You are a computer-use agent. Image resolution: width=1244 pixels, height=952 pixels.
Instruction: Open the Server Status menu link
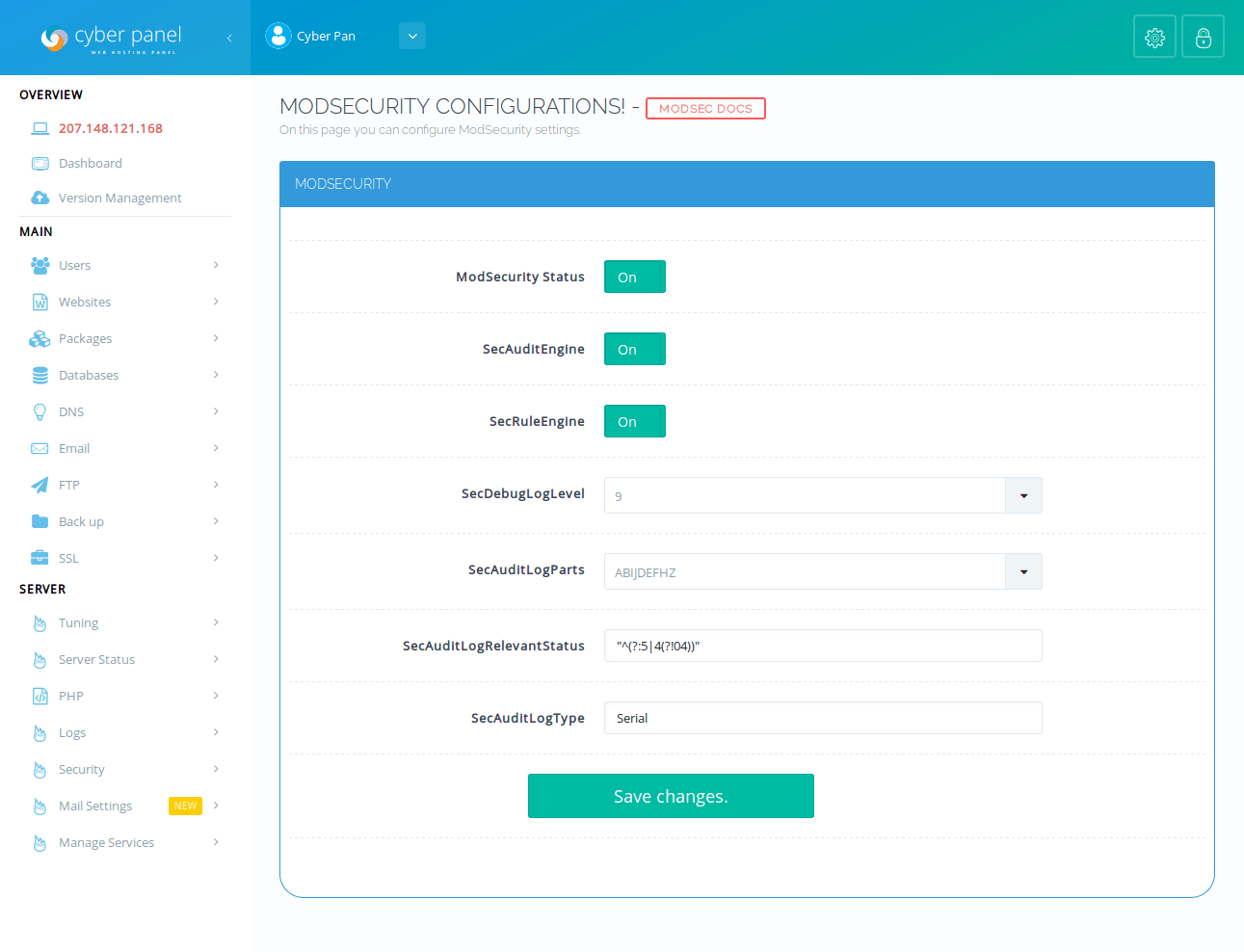(96, 660)
